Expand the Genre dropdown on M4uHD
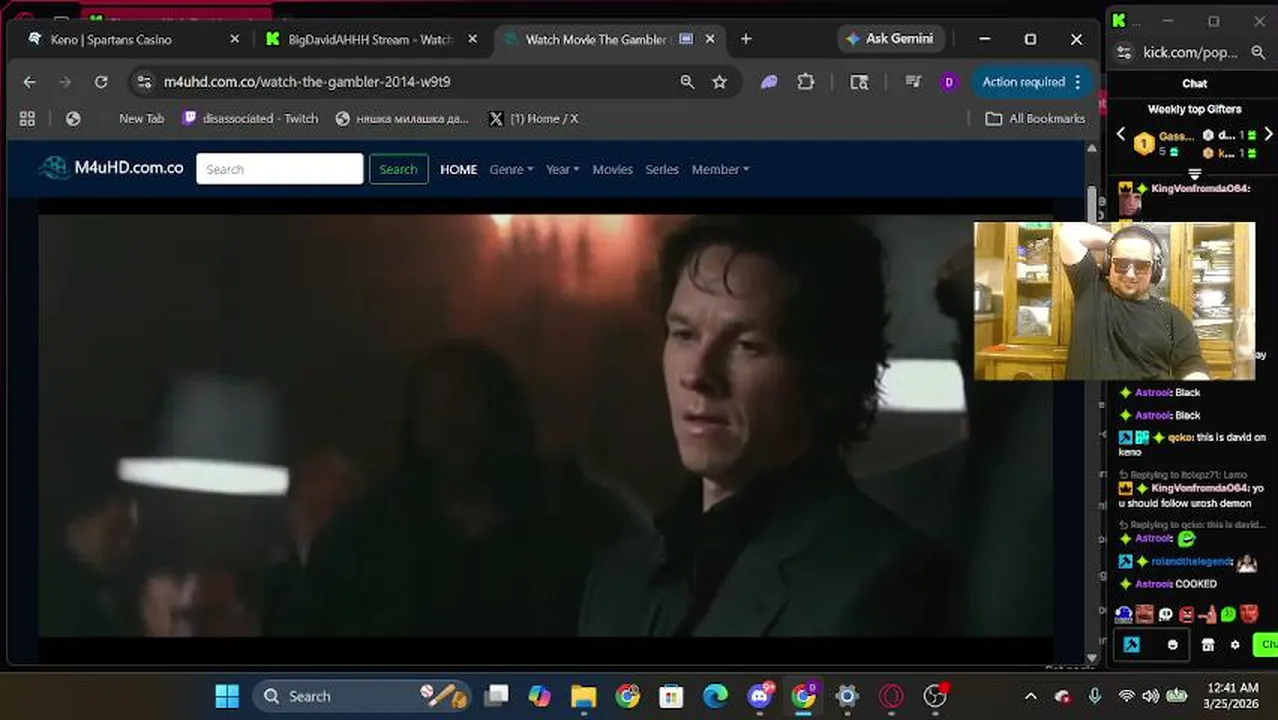 (x=511, y=169)
